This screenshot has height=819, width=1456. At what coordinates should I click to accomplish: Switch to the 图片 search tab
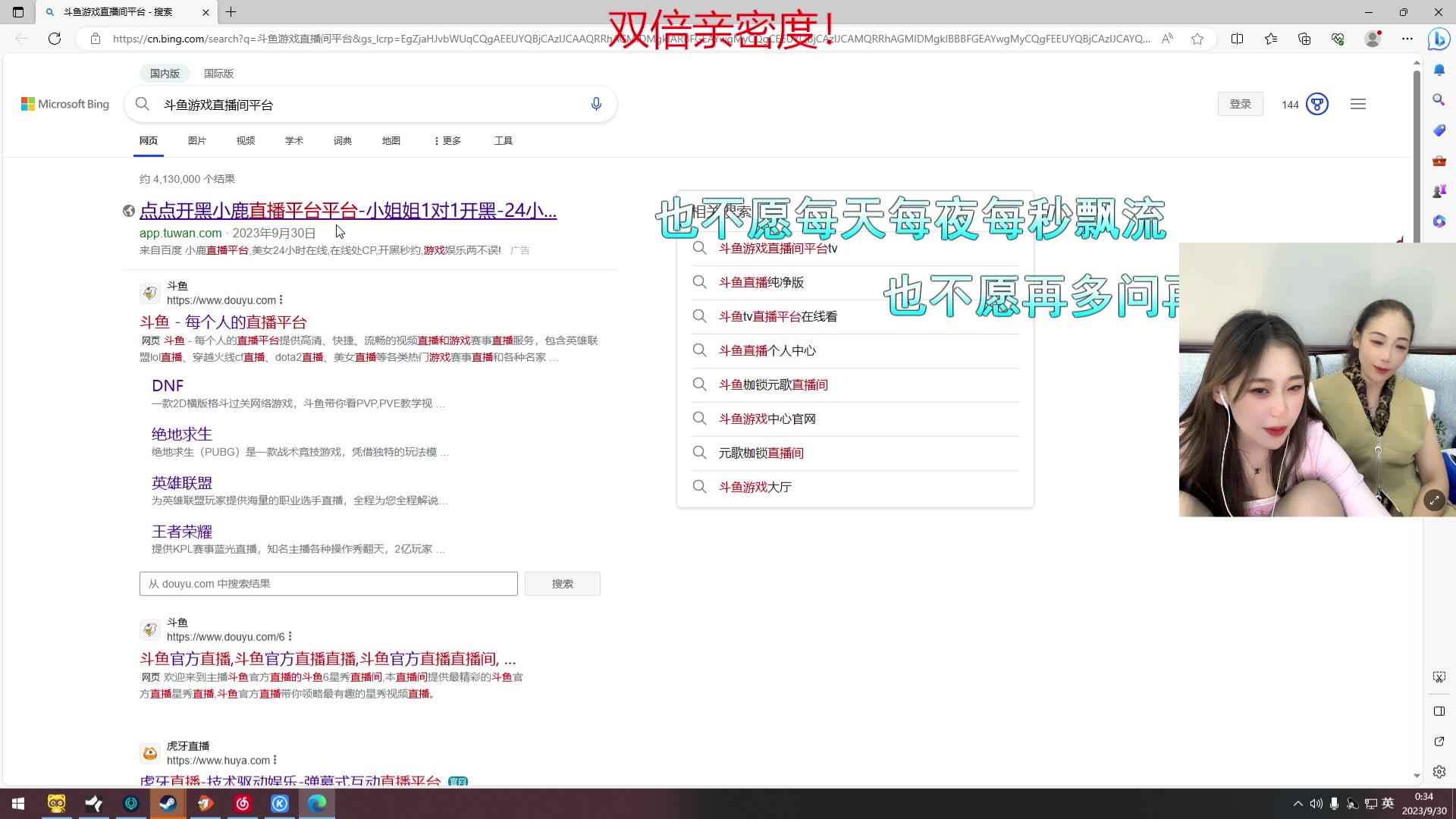[x=196, y=140]
